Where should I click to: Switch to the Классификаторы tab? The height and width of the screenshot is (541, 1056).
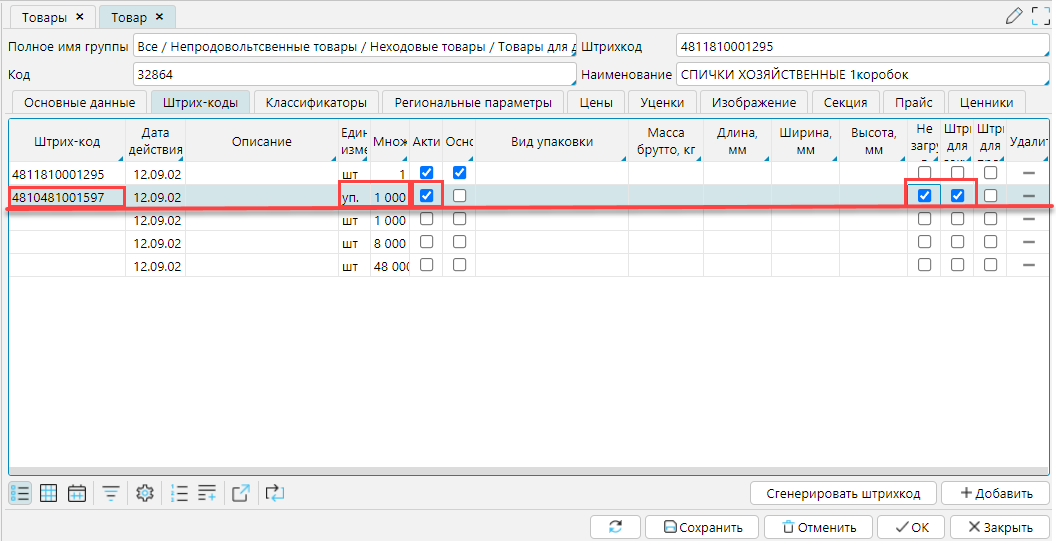[316, 102]
